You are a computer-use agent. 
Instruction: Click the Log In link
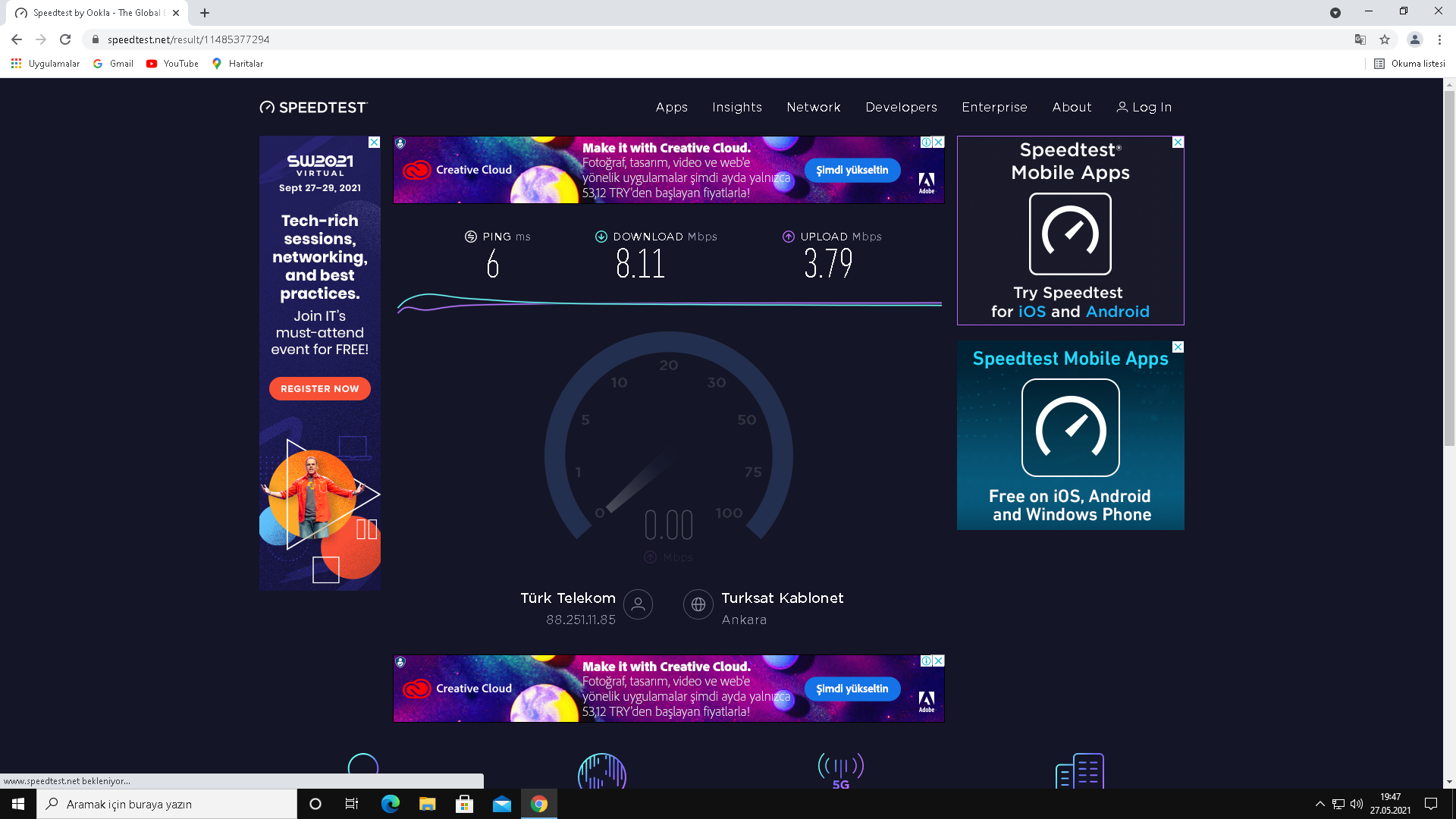(x=1144, y=108)
